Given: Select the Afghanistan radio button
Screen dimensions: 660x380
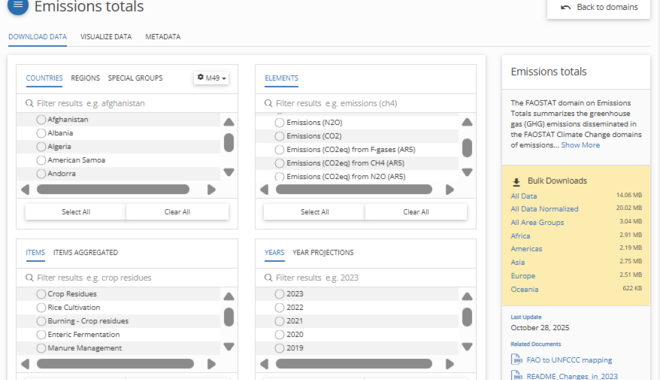Looking at the screenshot, I should point(41,120).
